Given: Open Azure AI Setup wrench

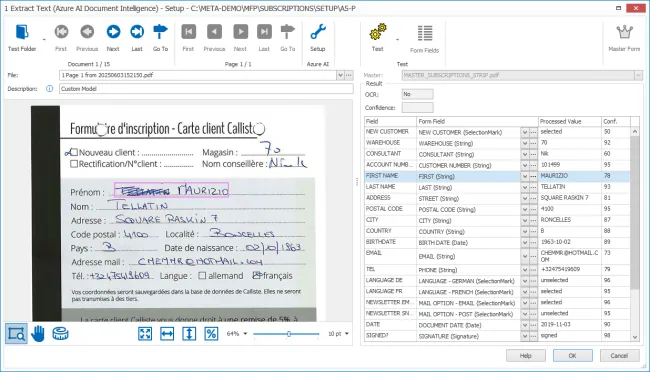Looking at the screenshot, I should (318, 37).
